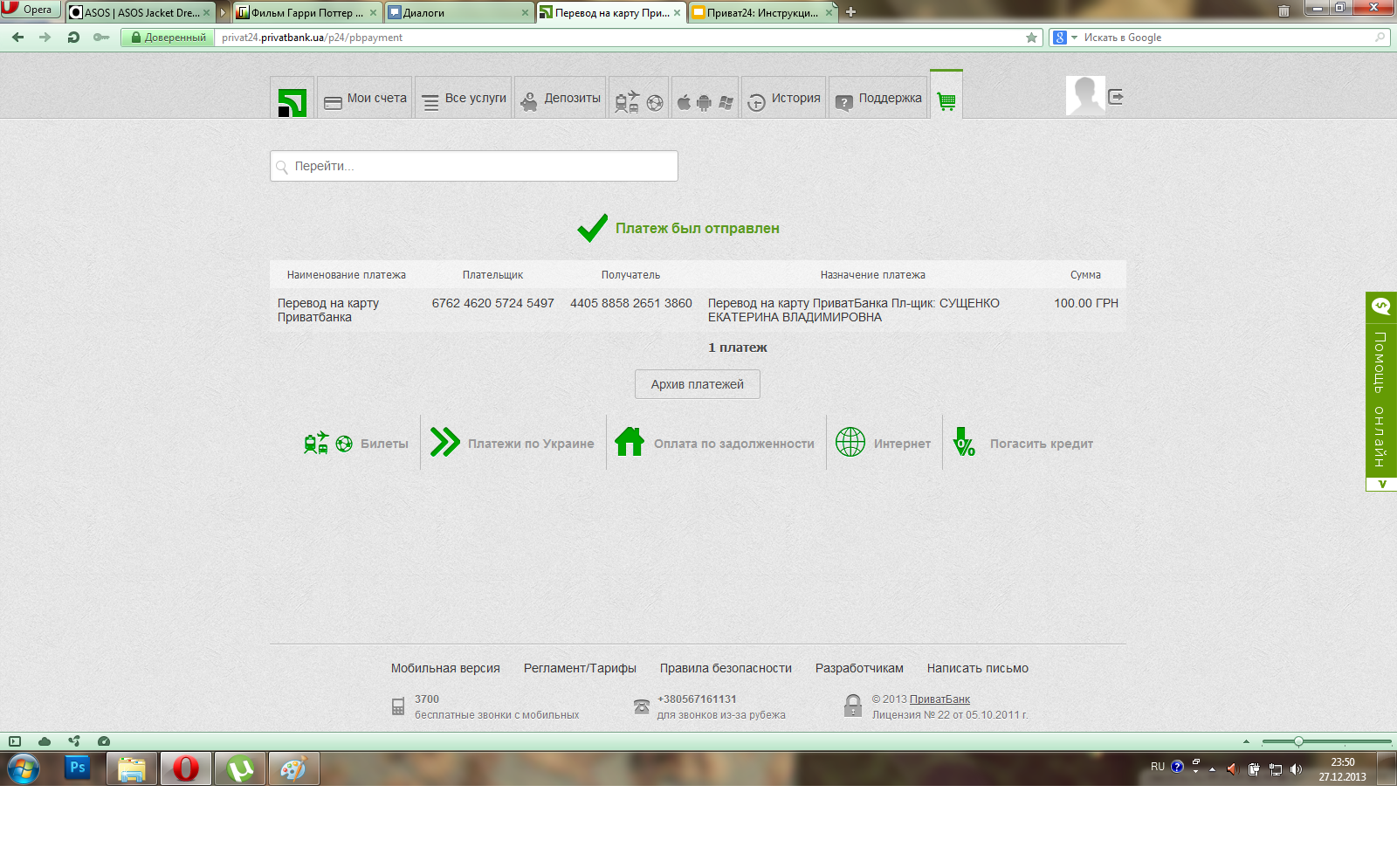Open the 'Поддержка' menu
1397x868 pixels.
coord(878,98)
